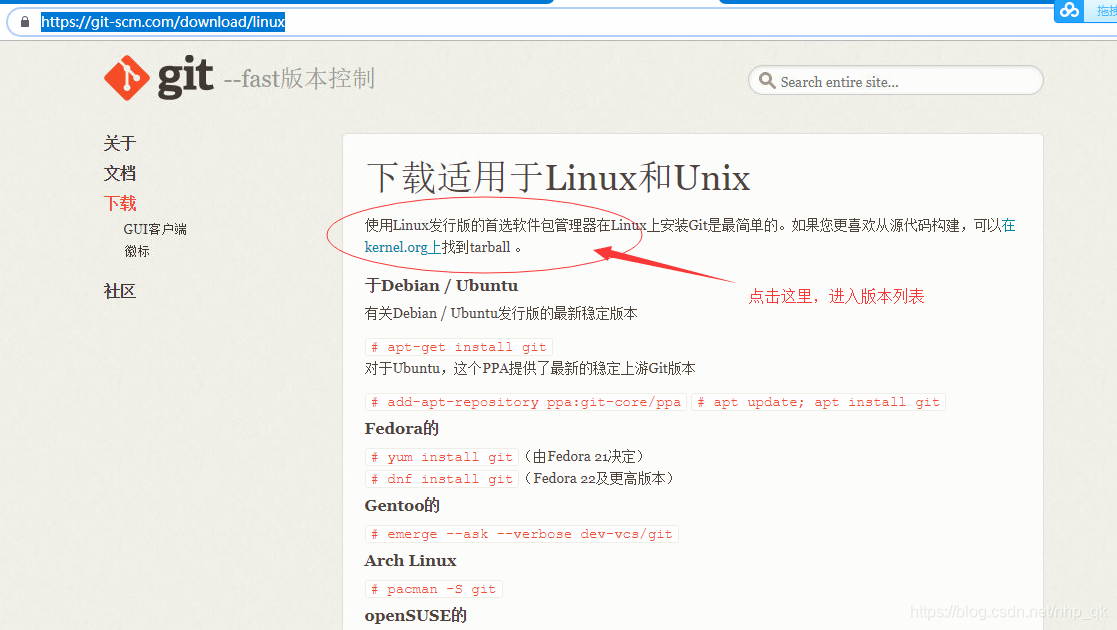Click the git wordmark text logo
The width and height of the screenshot is (1117, 630).
pos(185,77)
